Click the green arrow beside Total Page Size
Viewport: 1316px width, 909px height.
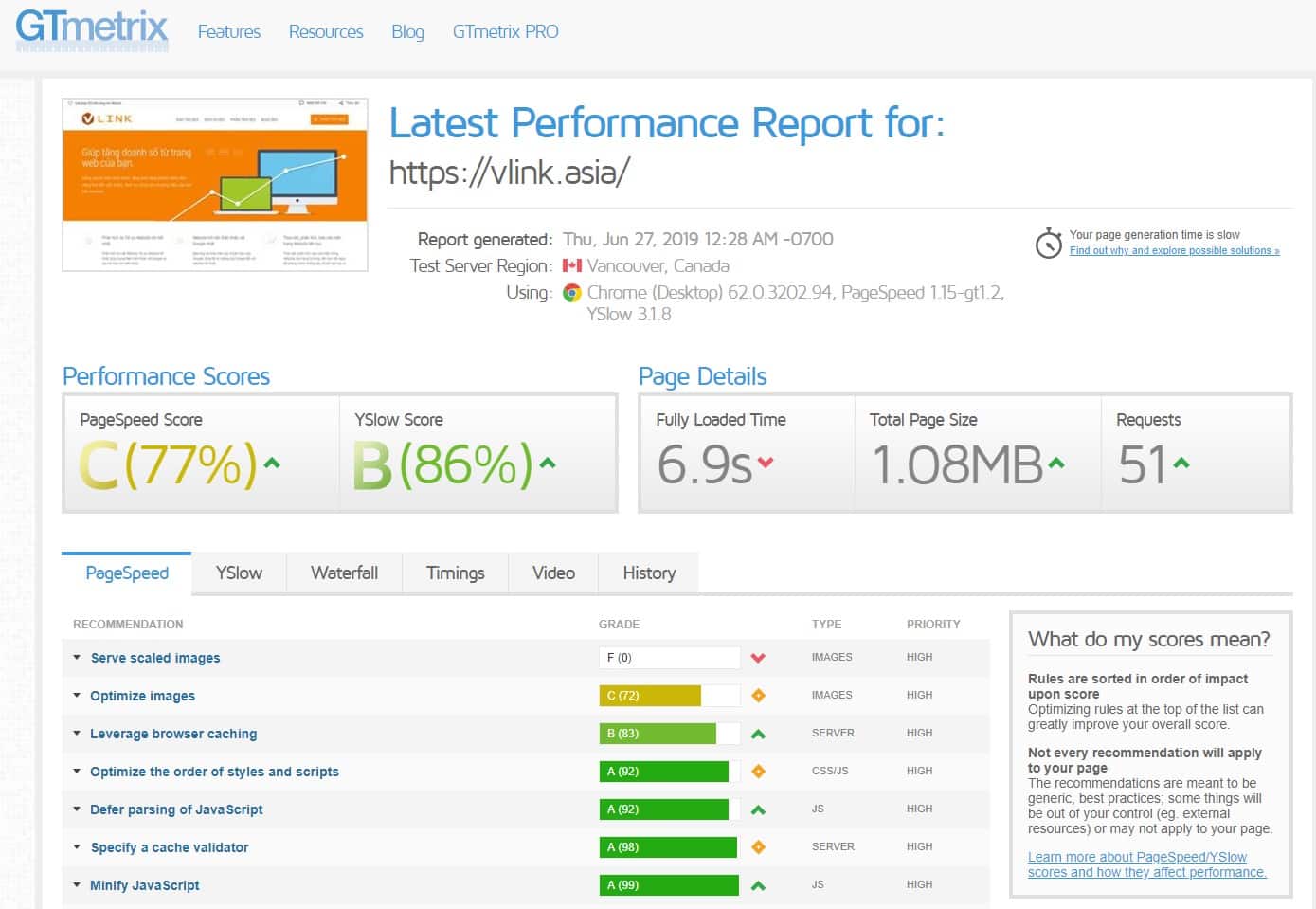(x=1056, y=464)
